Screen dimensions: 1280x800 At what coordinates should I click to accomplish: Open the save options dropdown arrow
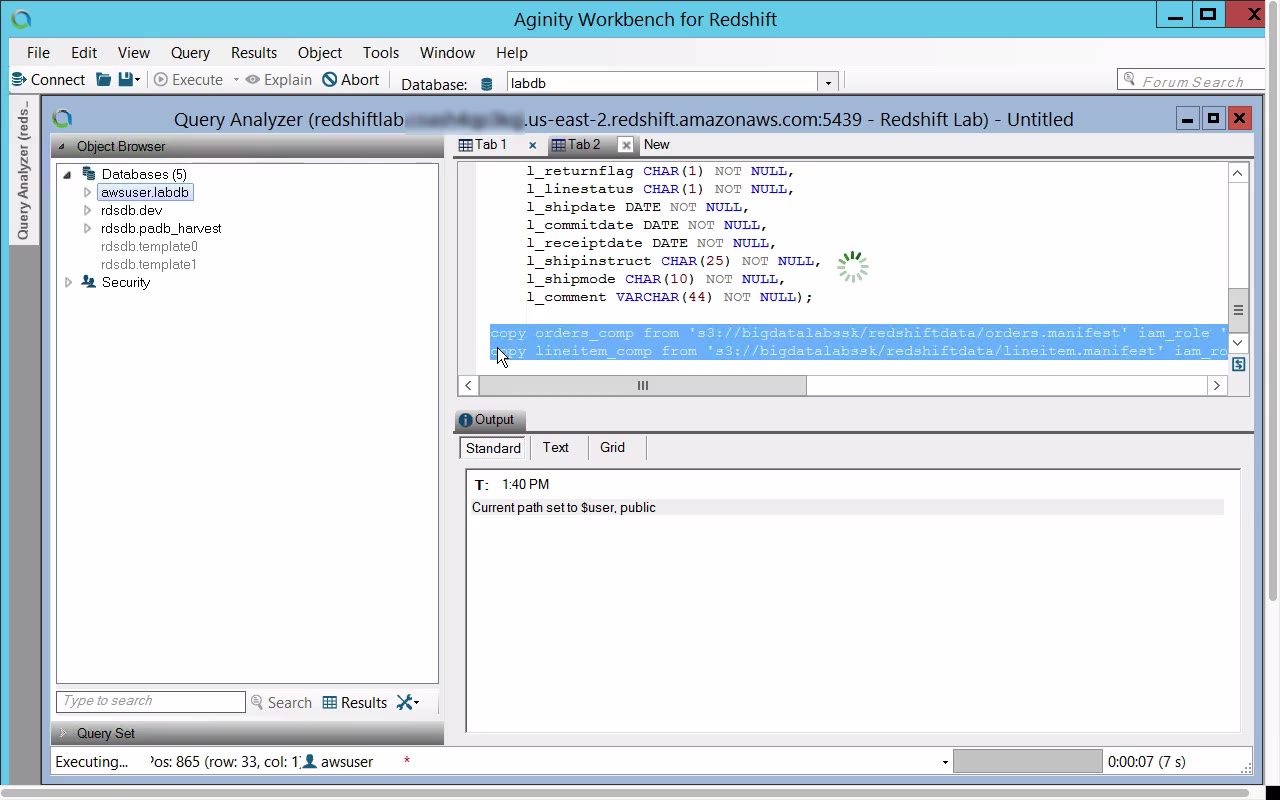138,80
